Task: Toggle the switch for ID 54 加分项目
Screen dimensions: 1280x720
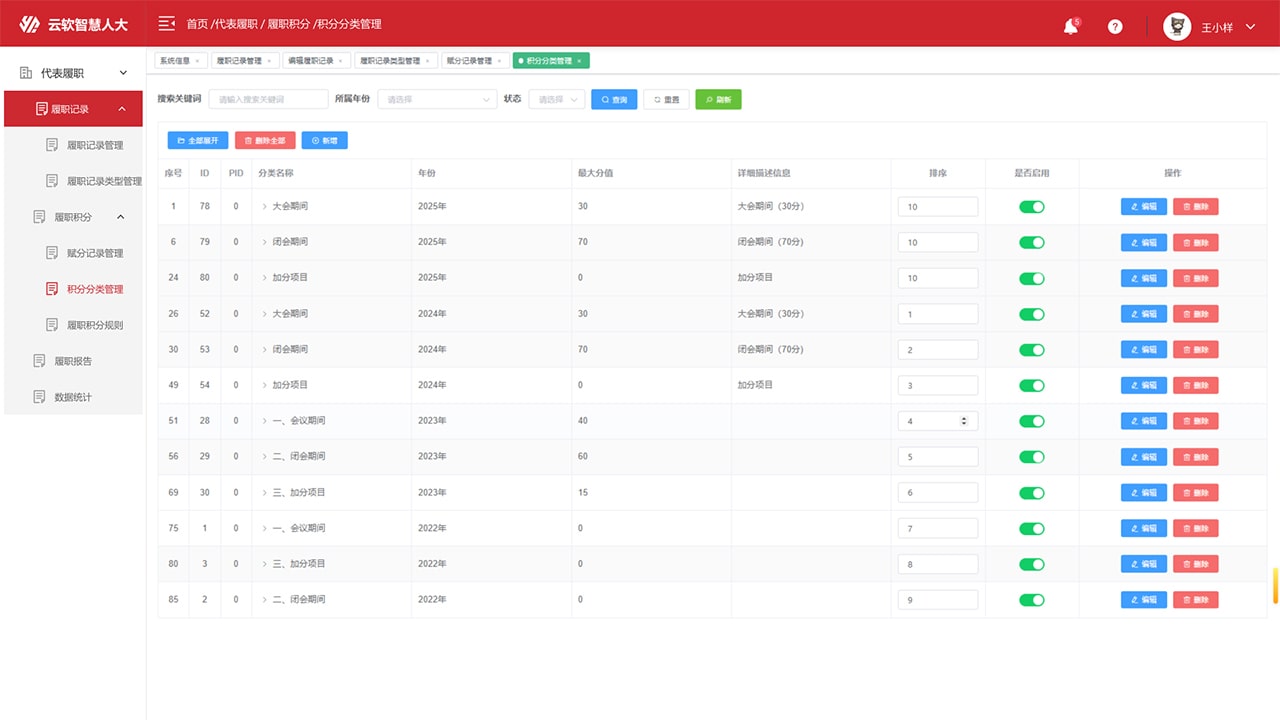Action: point(1031,385)
